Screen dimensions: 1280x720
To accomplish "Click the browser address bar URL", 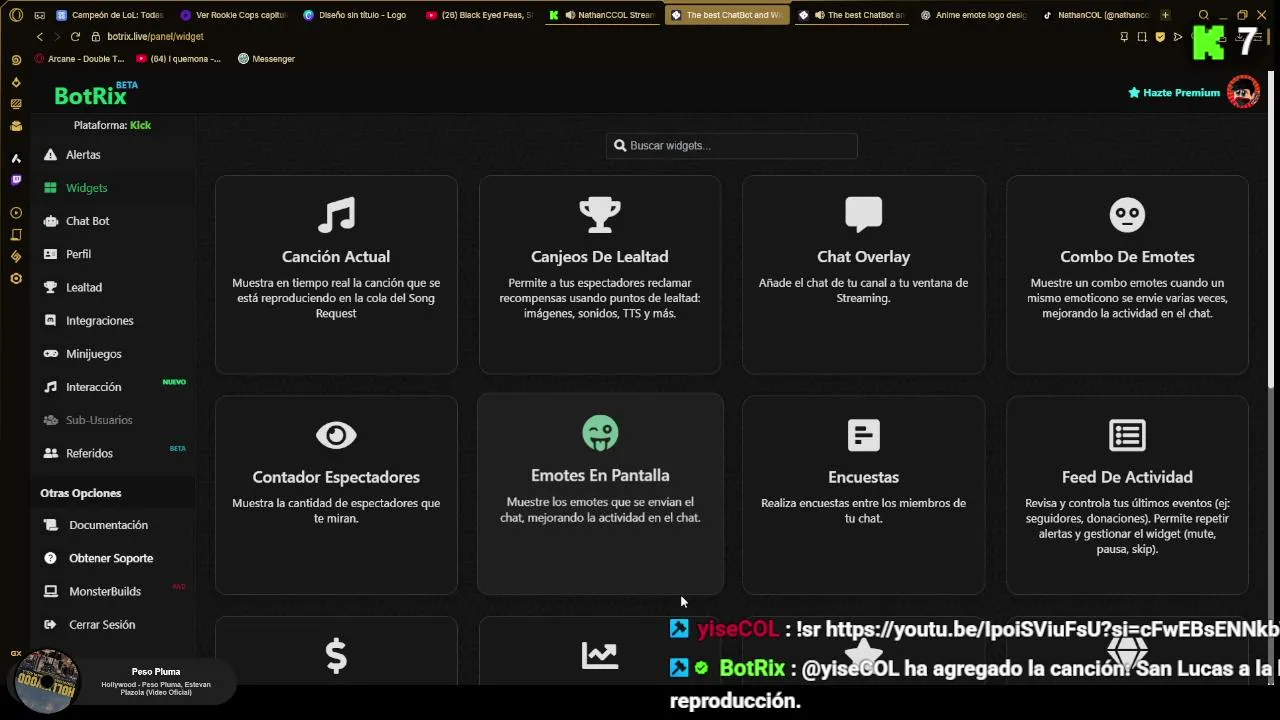I will pos(155,36).
